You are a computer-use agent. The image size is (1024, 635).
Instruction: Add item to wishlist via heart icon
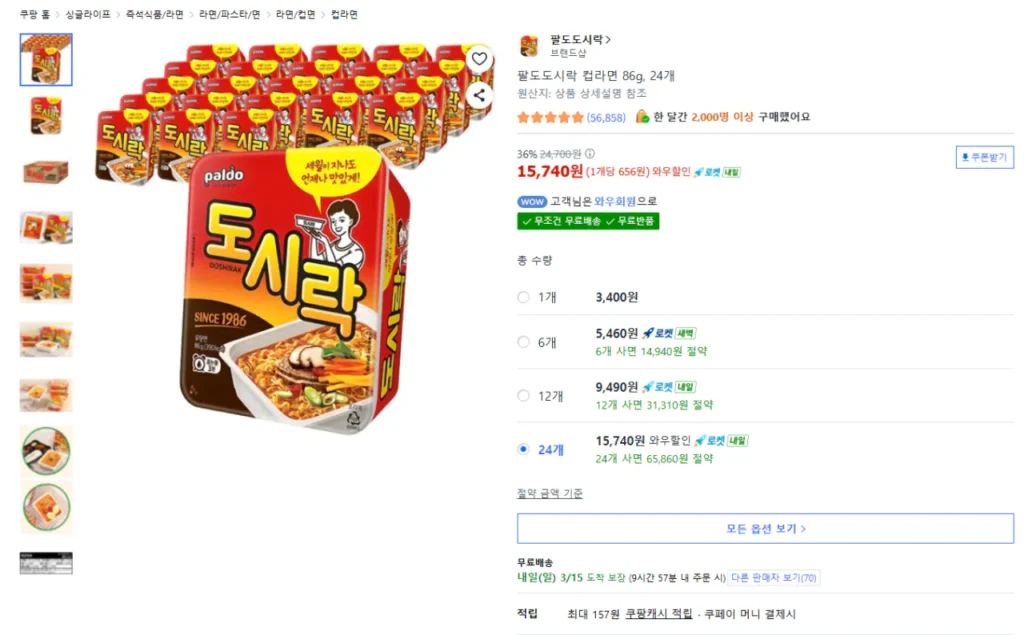[479, 59]
